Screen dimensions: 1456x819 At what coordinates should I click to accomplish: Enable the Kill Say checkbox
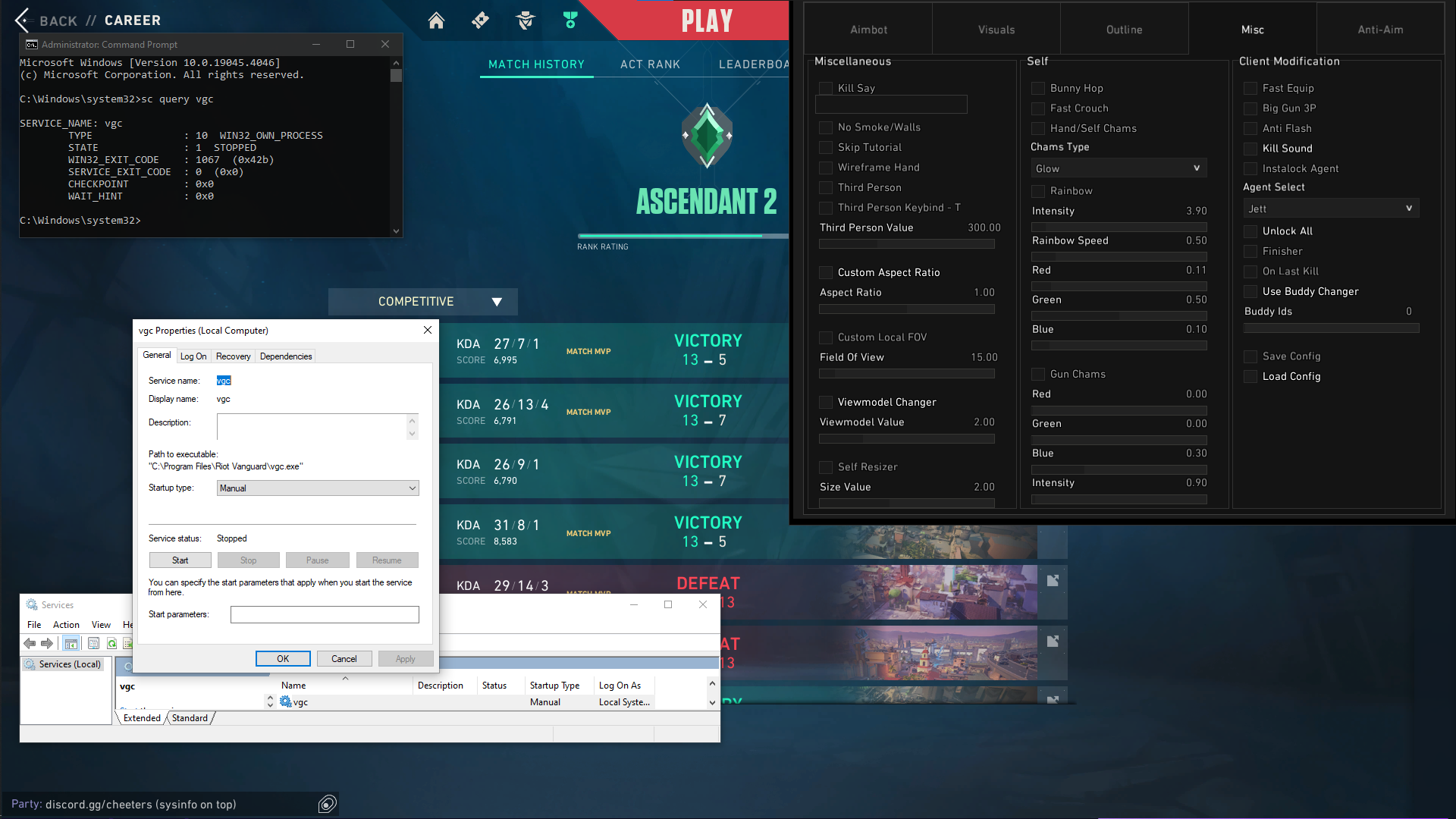coord(826,88)
